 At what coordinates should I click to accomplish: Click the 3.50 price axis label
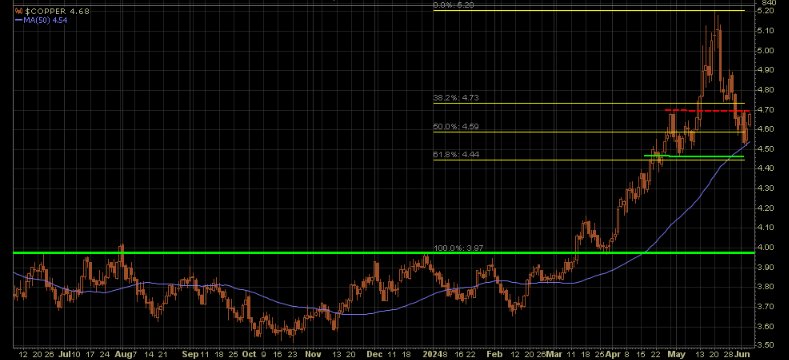(x=765, y=345)
